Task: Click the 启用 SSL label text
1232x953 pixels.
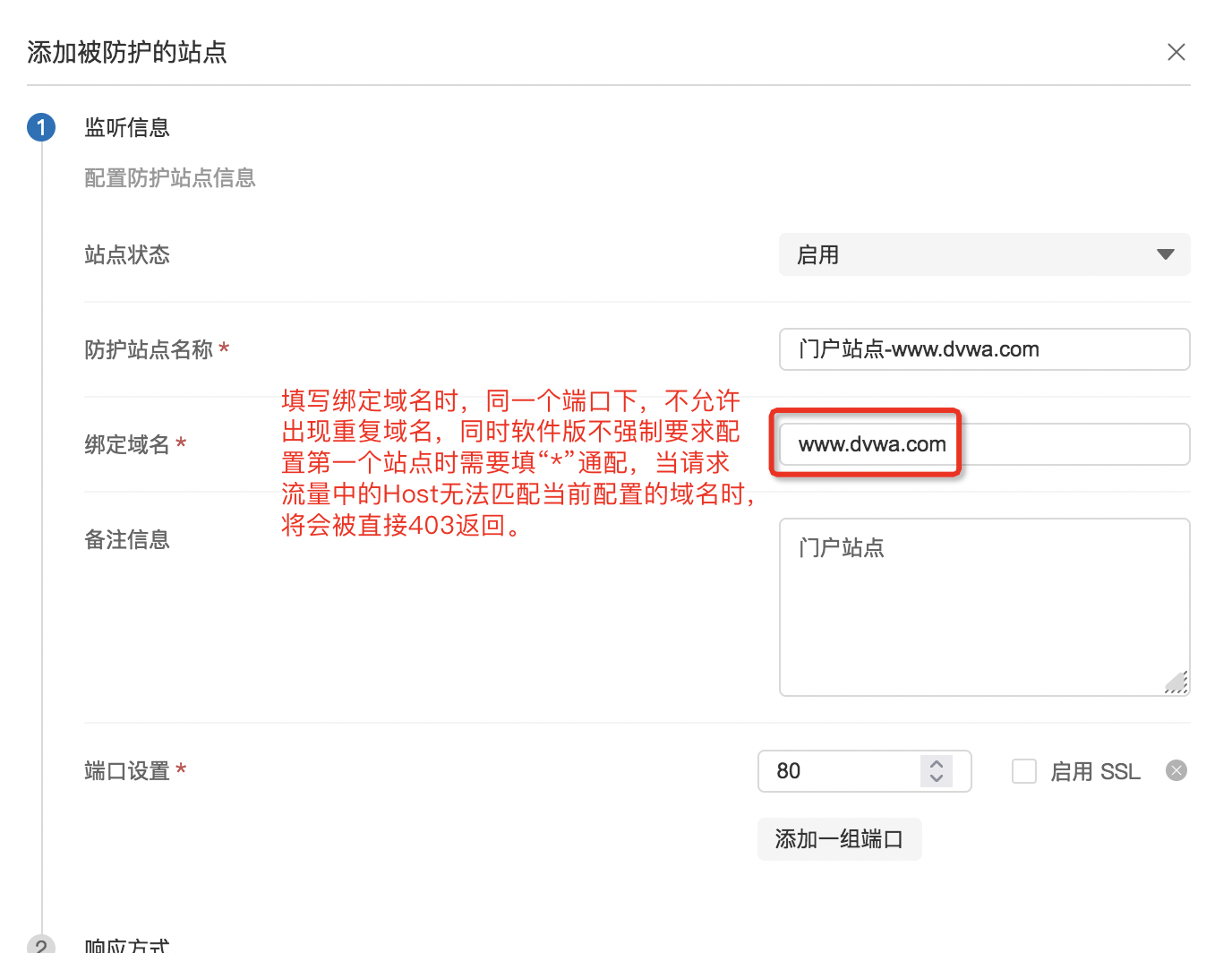Action: pyautogui.click(x=1095, y=771)
